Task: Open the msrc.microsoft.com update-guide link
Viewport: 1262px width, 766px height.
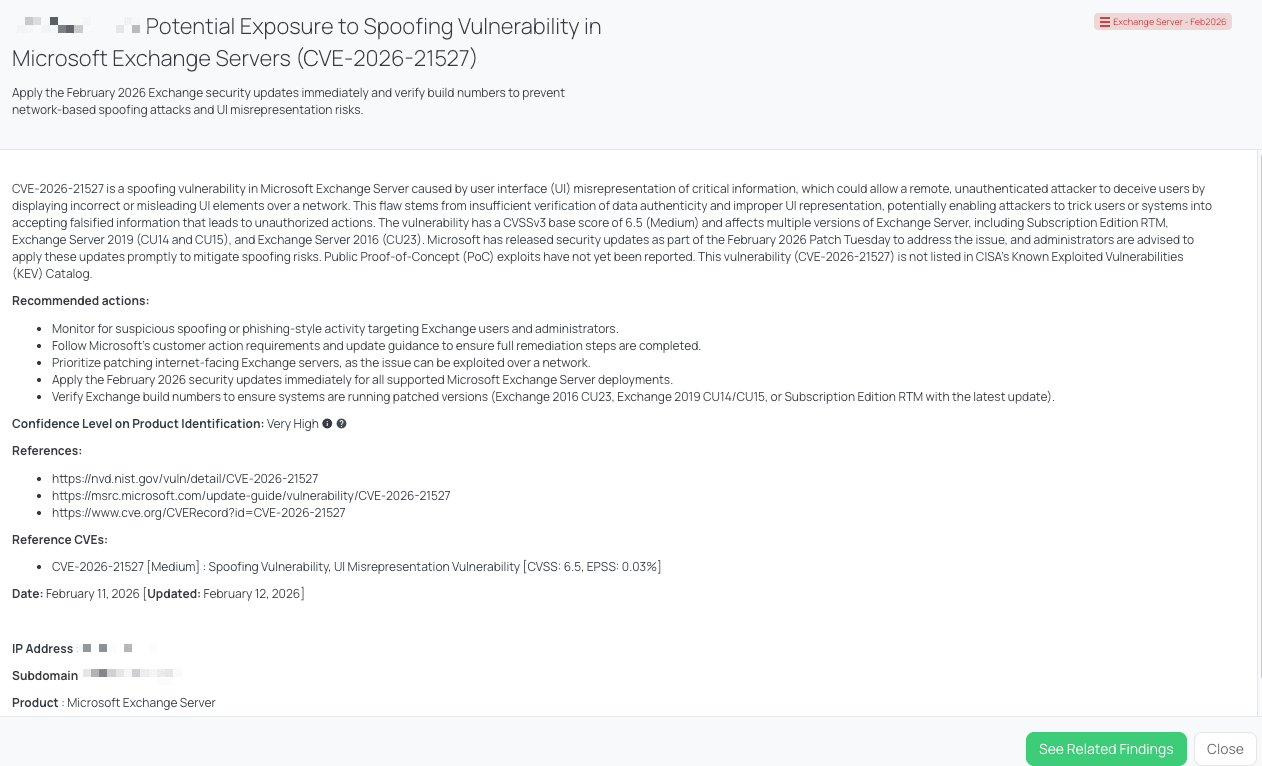Action: tap(251, 495)
